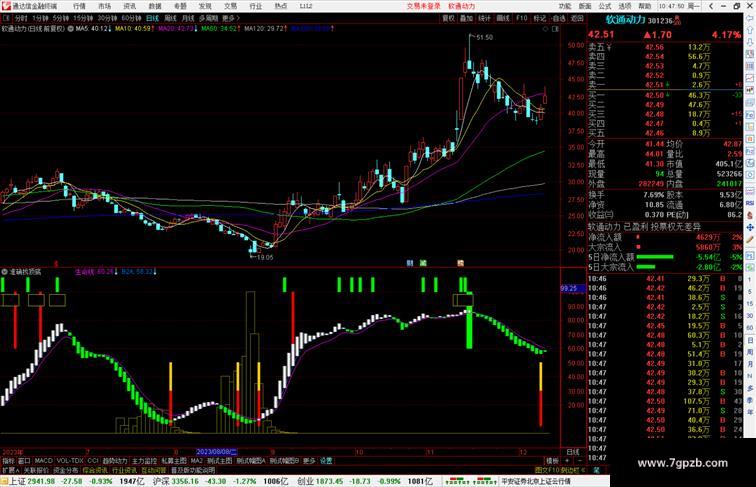
Task: Click the 标记 toolbar button
Action: (x=540, y=18)
